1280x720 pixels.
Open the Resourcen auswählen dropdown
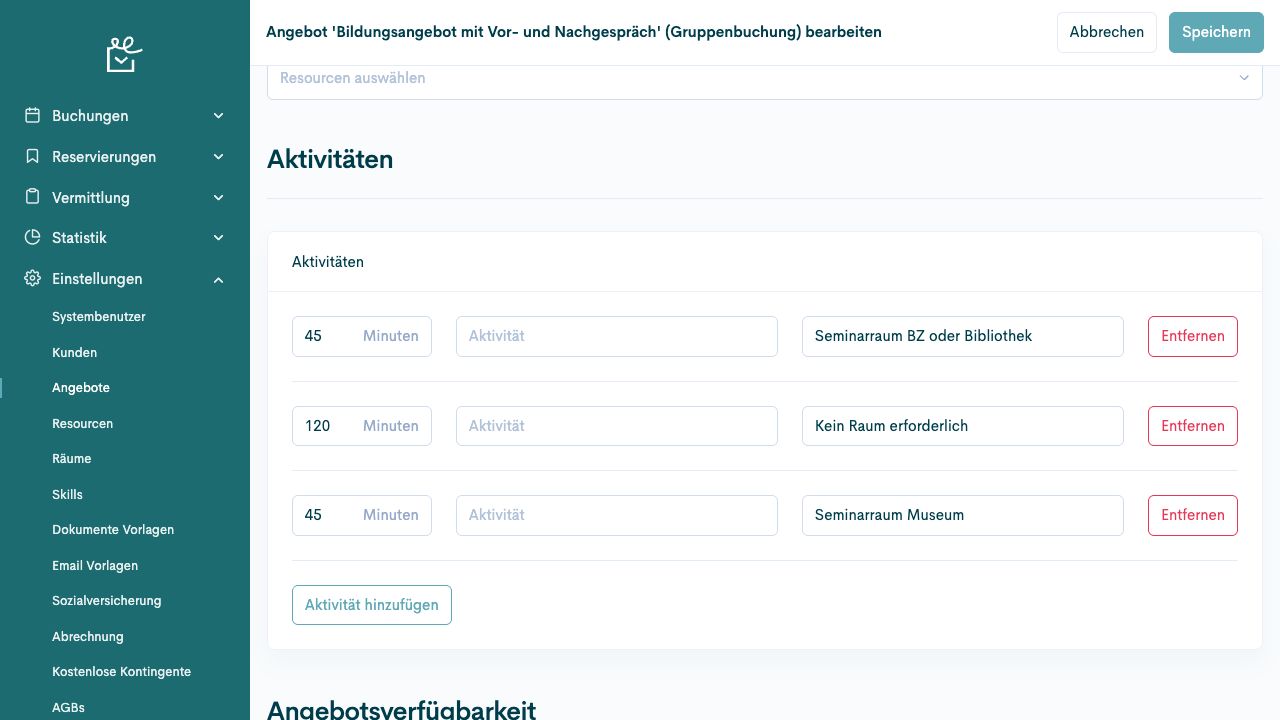coord(765,79)
